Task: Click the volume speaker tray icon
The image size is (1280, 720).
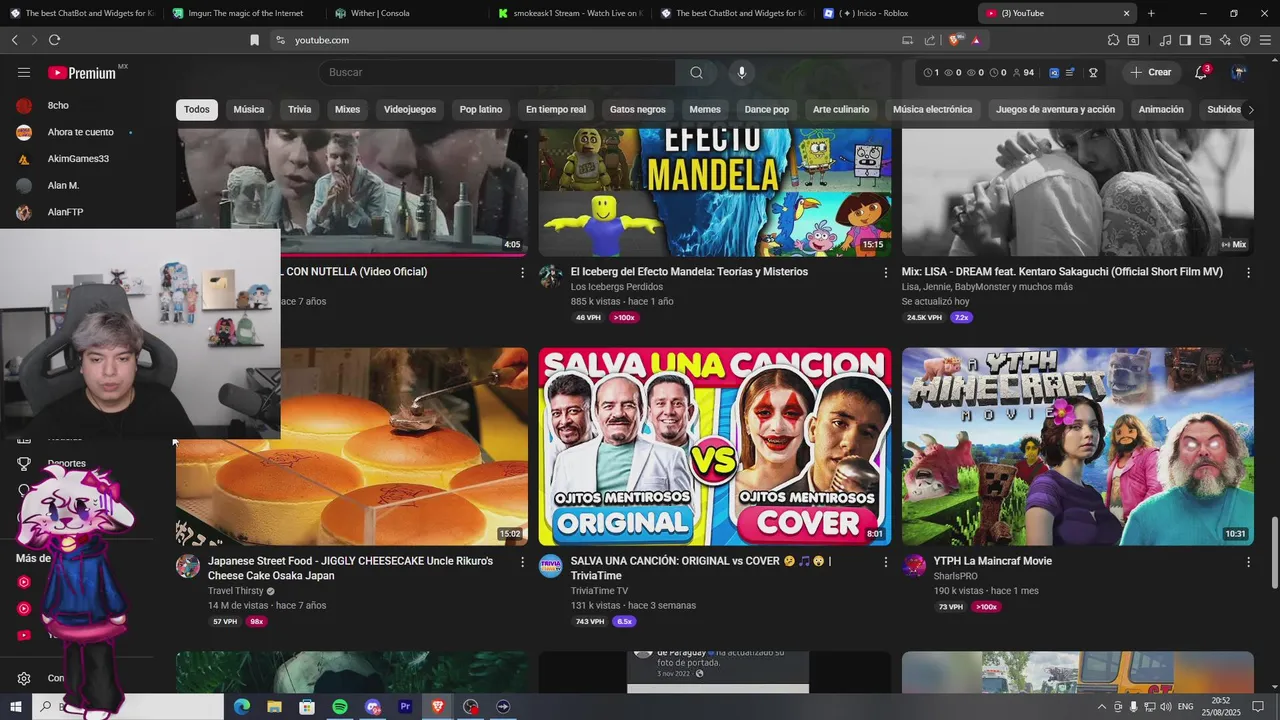Action: point(1165,707)
